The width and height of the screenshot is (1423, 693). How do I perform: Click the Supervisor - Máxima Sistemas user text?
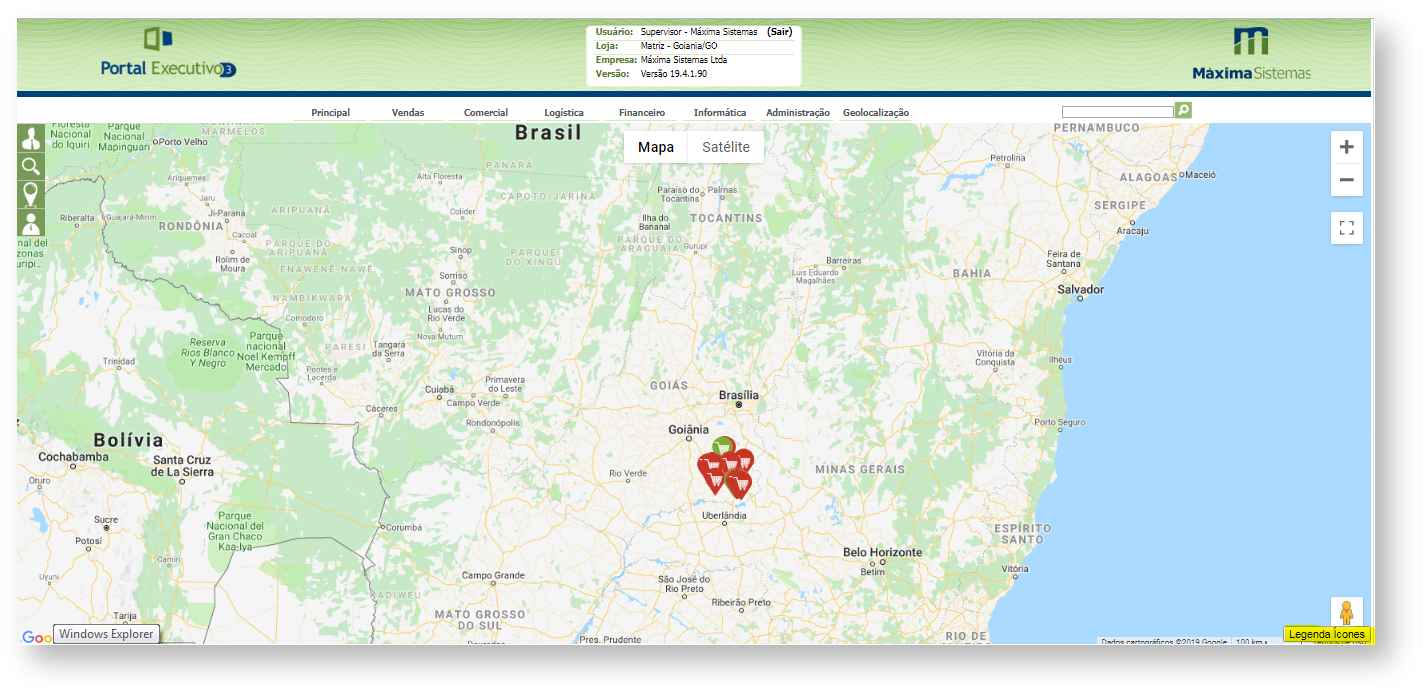[x=699, y=32]
